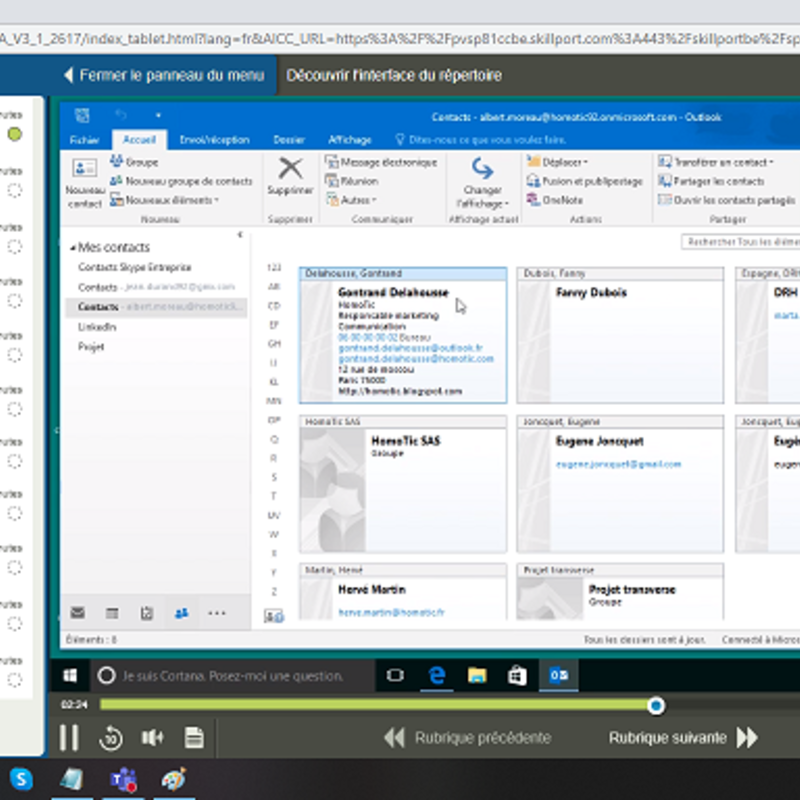Switch to Mail view icon
Image resolution: width=800 pixels, height=800 pixels.
(x=78, y=613)
